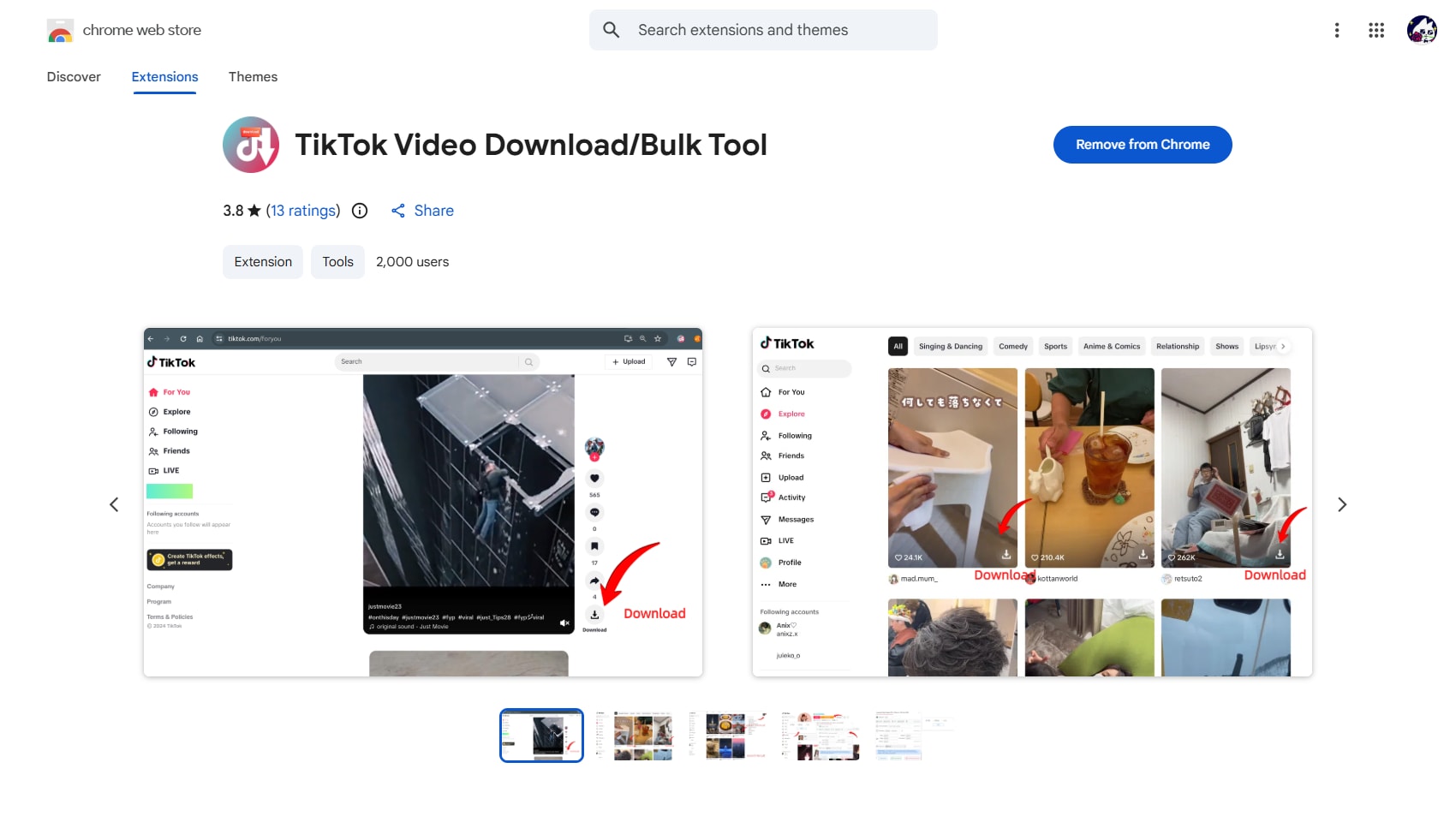Viewport: 1456px width, 822px height.
Task: Open your Google account profile avatar
Action: pyautogui.click(x=1422, y=30)
